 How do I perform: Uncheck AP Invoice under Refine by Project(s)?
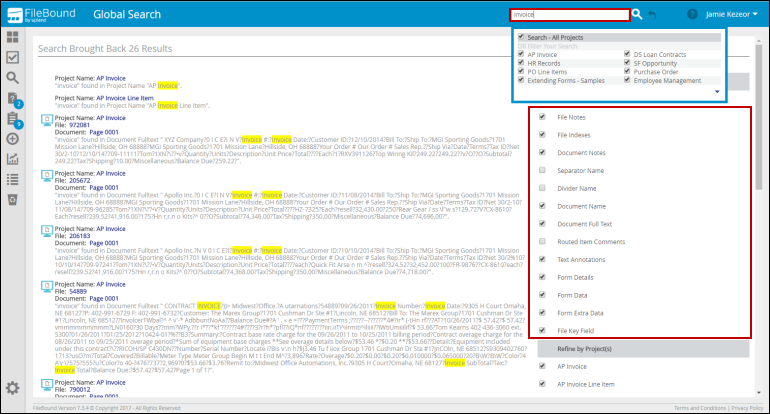coord(542,366)
